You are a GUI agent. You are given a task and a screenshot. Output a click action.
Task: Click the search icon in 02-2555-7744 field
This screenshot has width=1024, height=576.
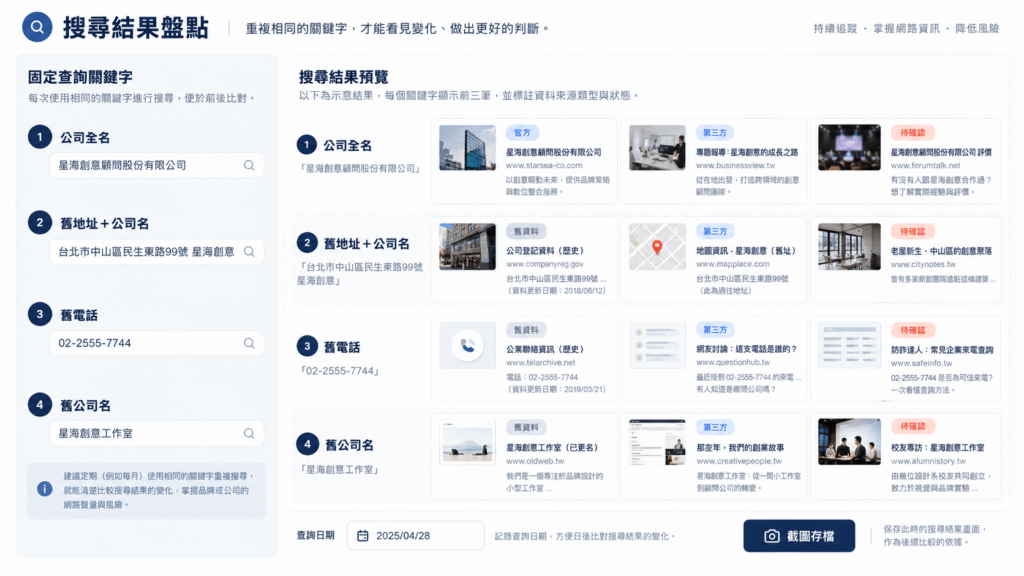coord(249,343)
